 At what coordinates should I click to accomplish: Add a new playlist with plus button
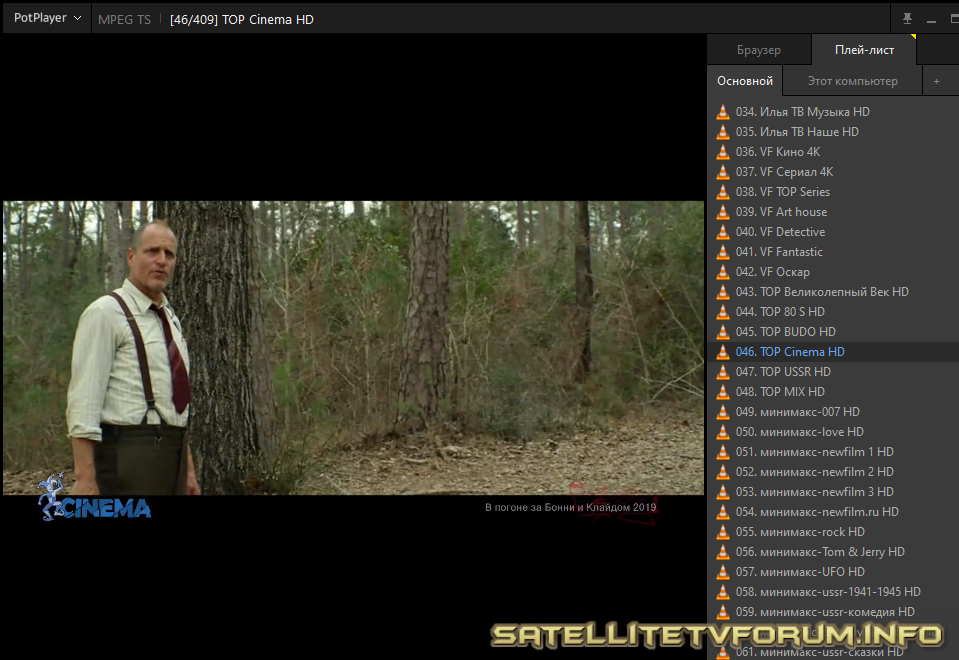[x=936, y=81]
